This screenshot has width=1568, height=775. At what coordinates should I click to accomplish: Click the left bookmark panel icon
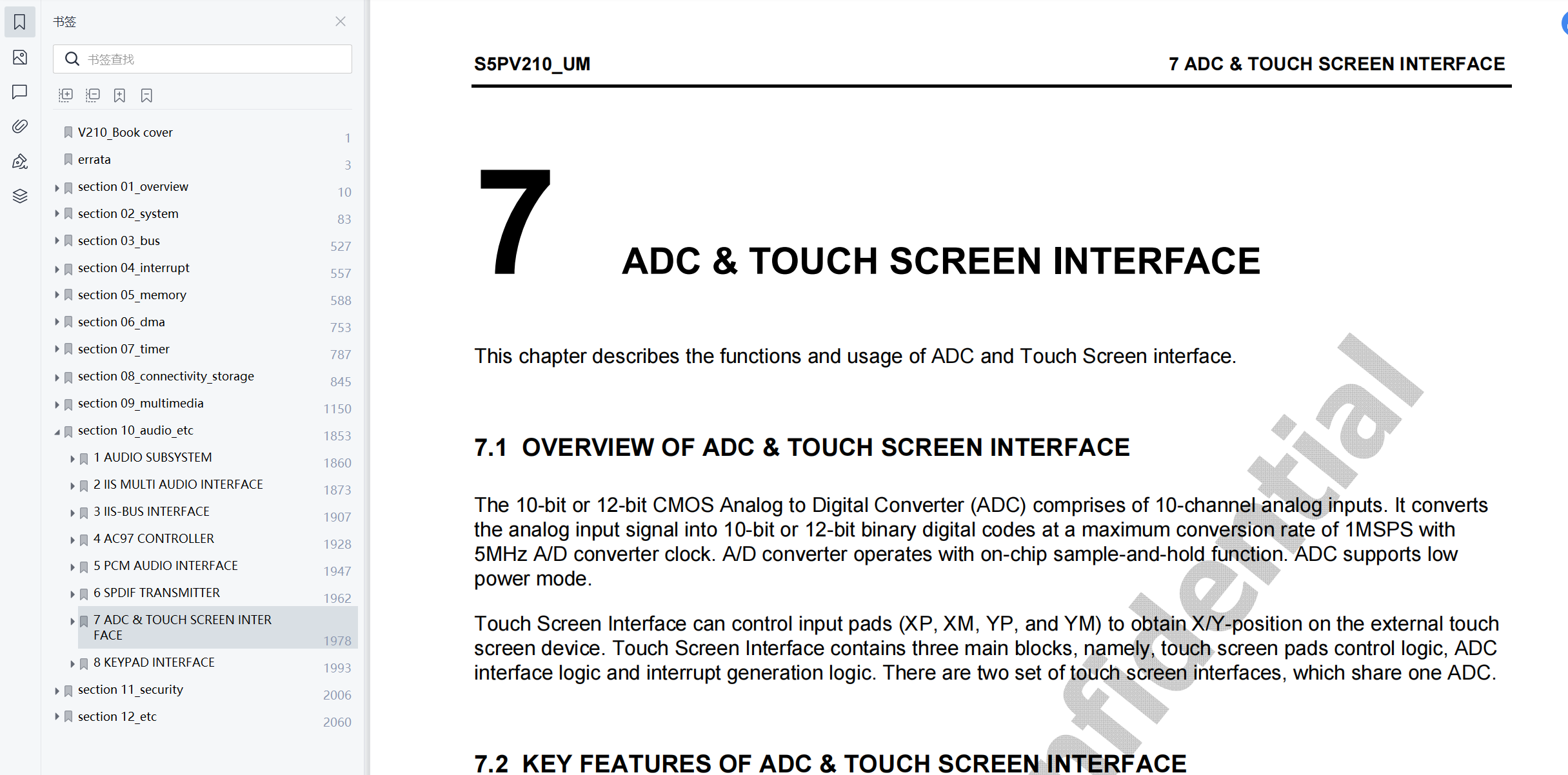tap(22, 22)
